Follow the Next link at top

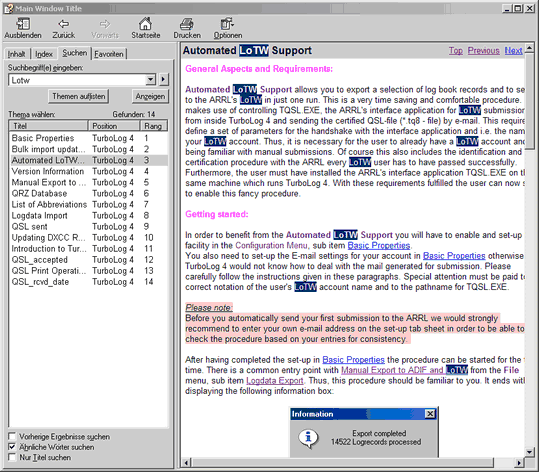513,51
